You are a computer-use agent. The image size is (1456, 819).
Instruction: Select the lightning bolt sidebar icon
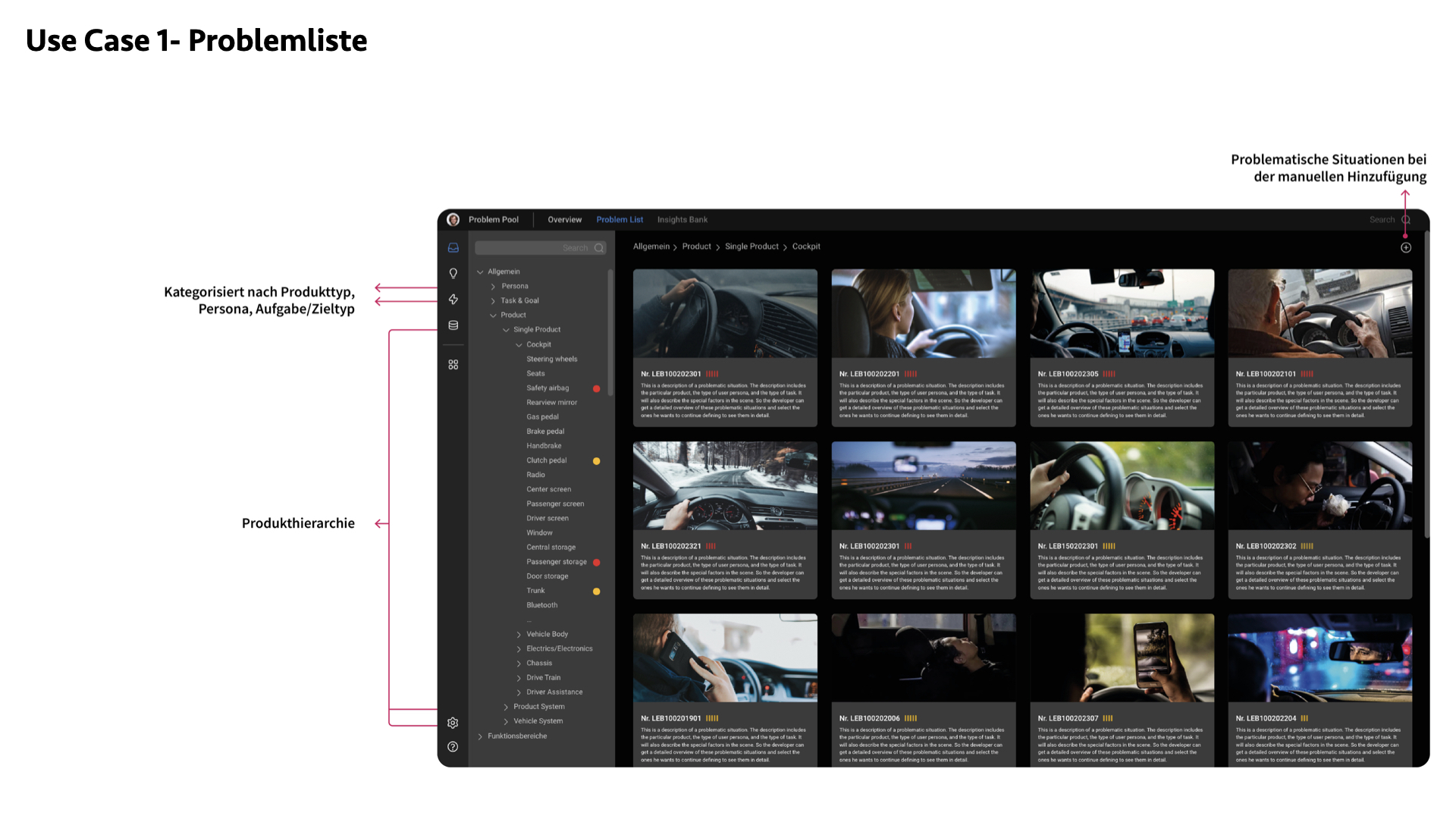pyautogui.click(x=453, y=300)
